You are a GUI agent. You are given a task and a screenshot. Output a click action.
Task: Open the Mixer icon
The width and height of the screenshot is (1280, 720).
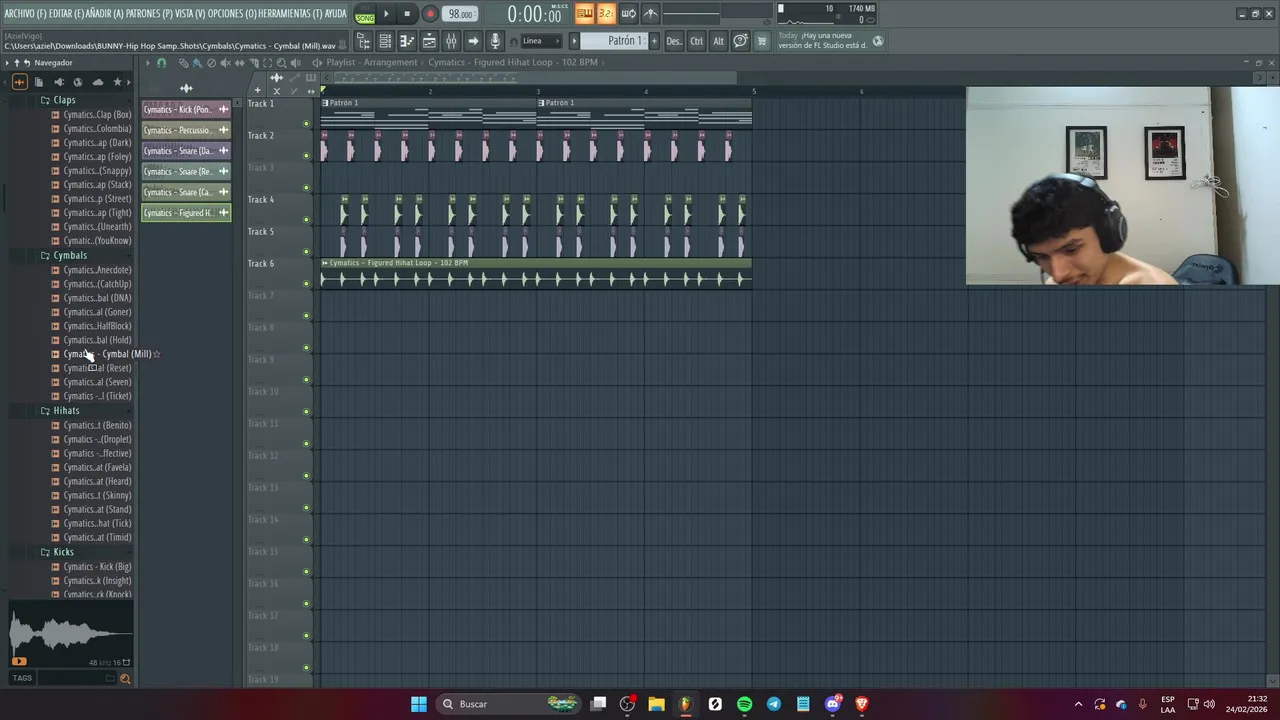[451, 41]
